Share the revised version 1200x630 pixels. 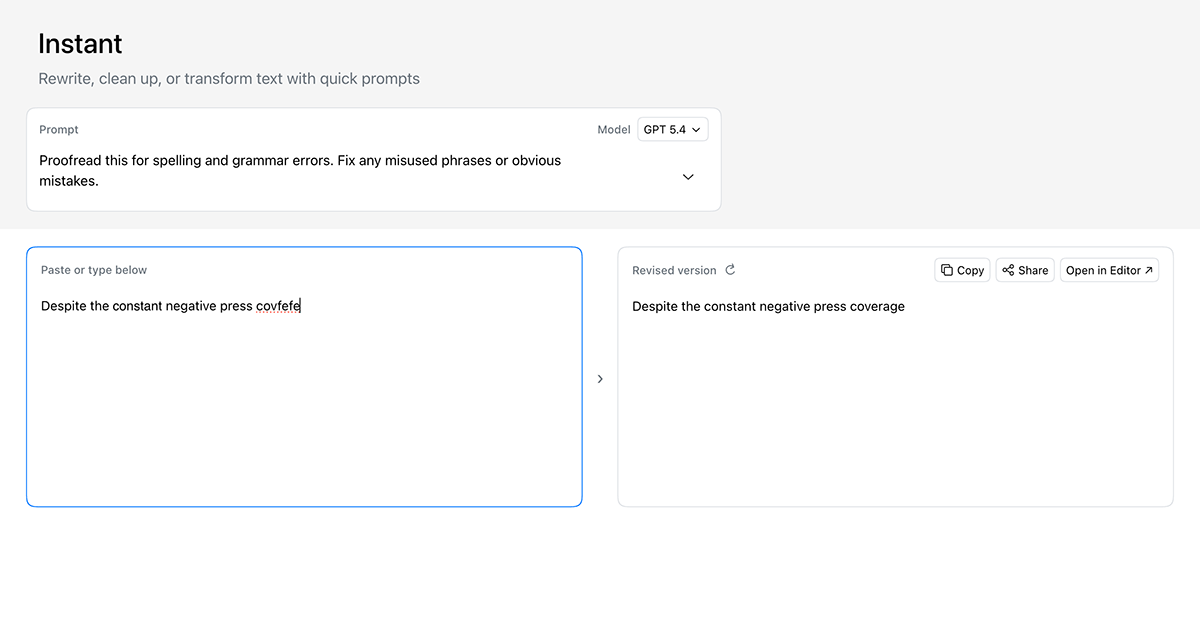click(x=1025, y=270)
